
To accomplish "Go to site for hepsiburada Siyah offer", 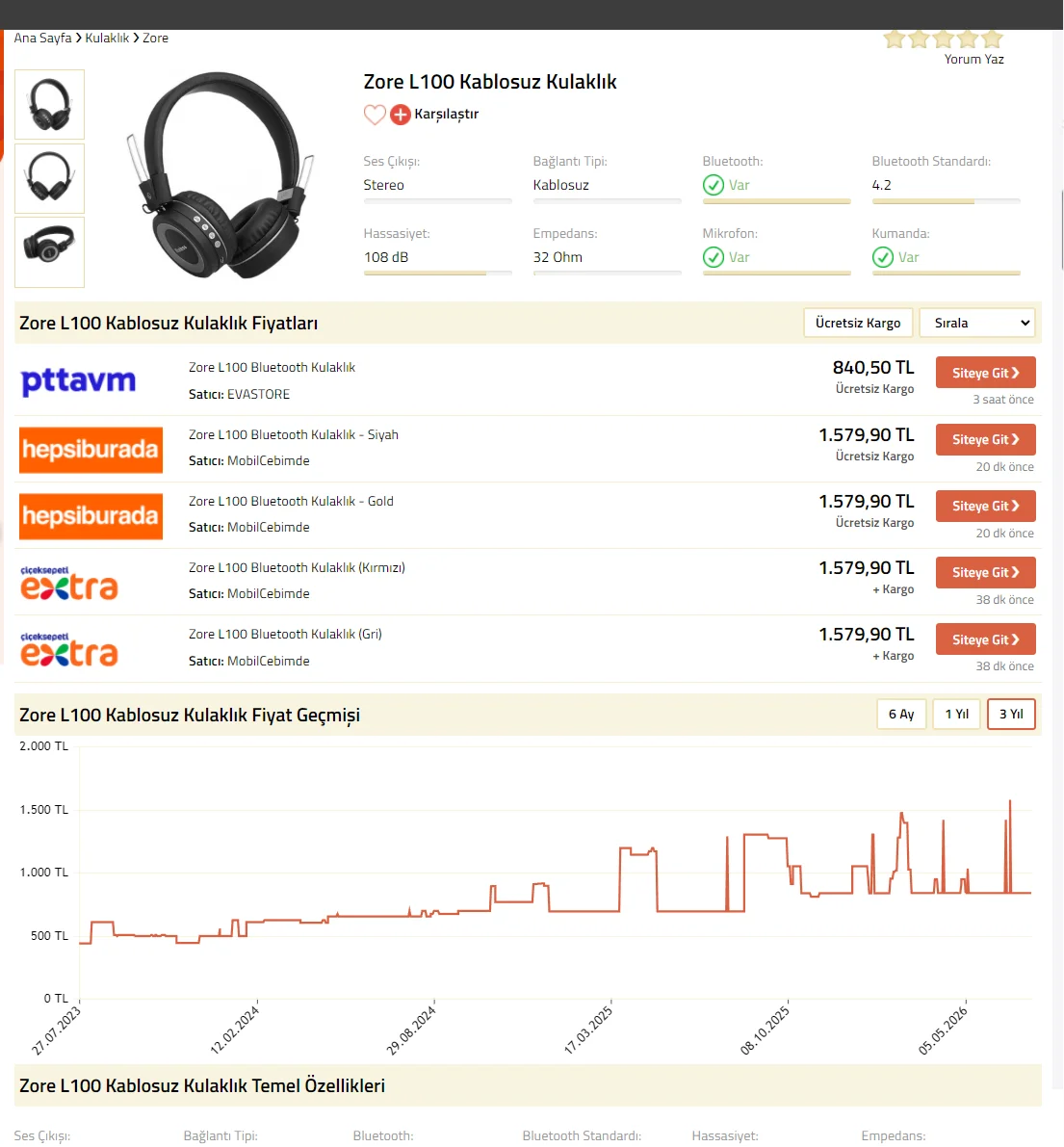I will click(x=986, y=439).
